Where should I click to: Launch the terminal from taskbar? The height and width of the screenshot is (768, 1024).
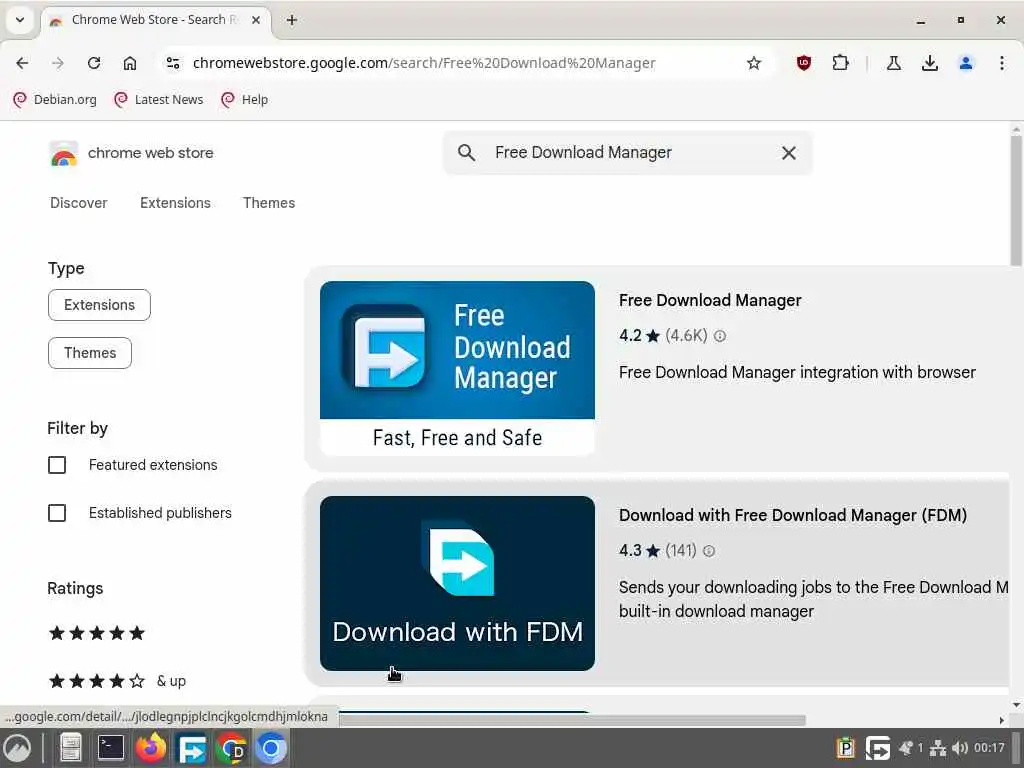[110, 748]
